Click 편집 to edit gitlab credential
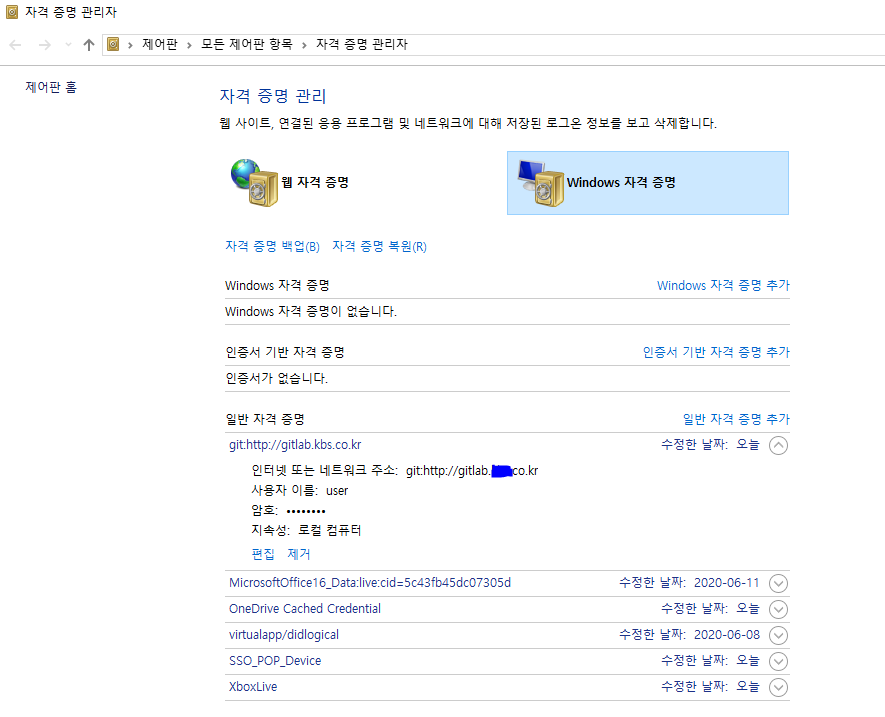 263,554
